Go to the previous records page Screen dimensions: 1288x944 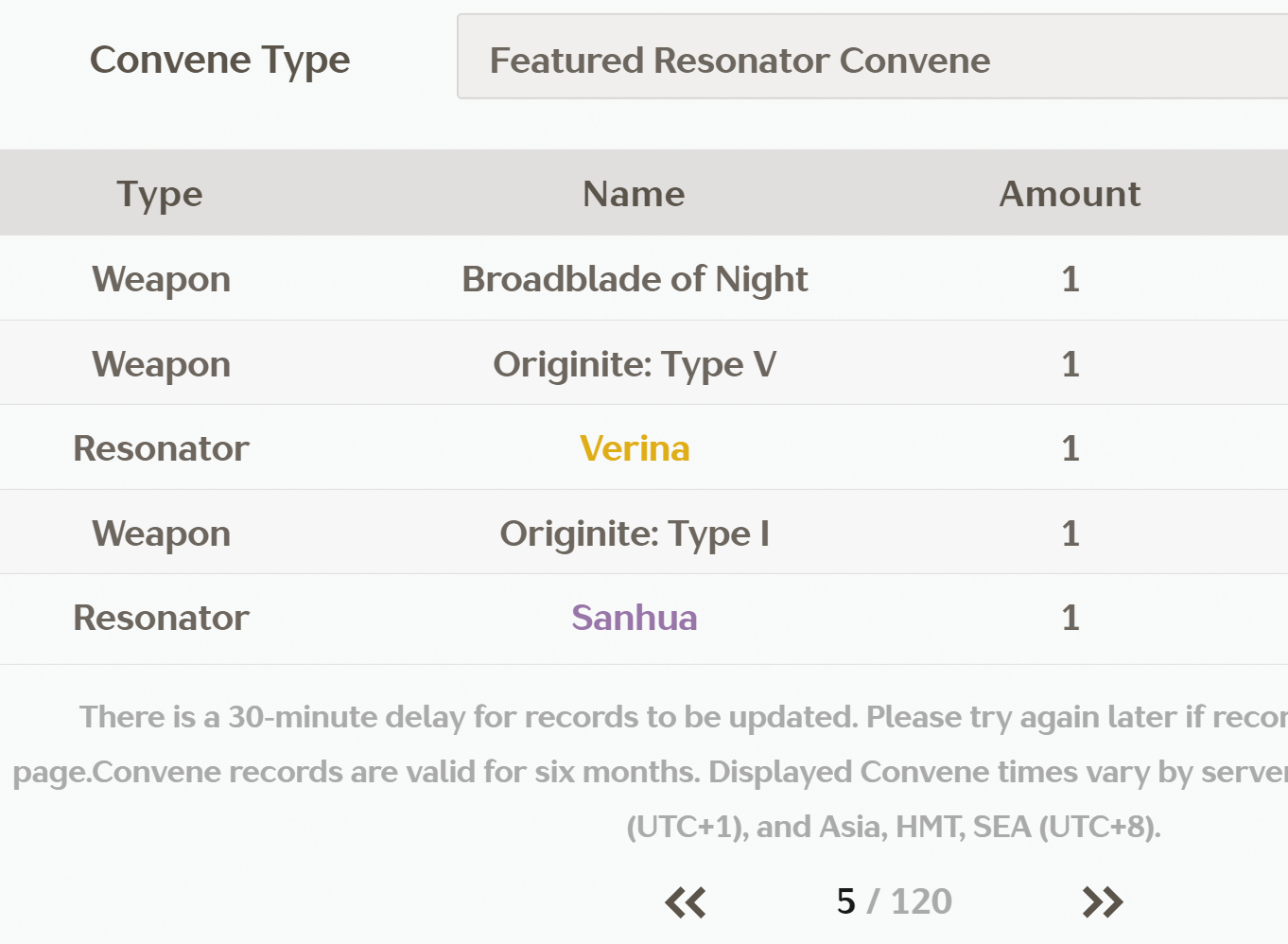click(x=686, y=902)
